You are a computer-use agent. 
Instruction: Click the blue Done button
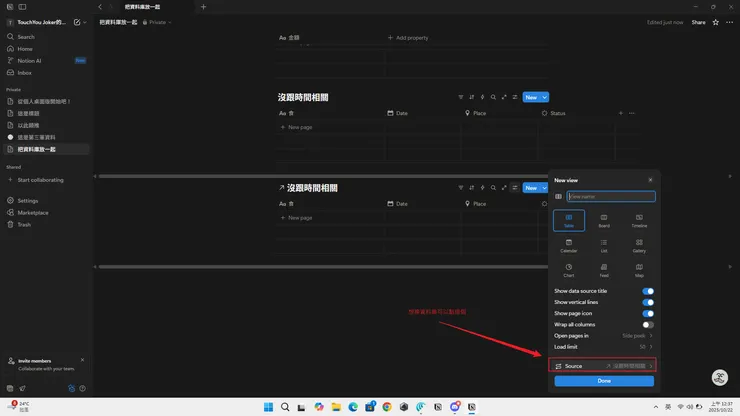pos(604,381)
